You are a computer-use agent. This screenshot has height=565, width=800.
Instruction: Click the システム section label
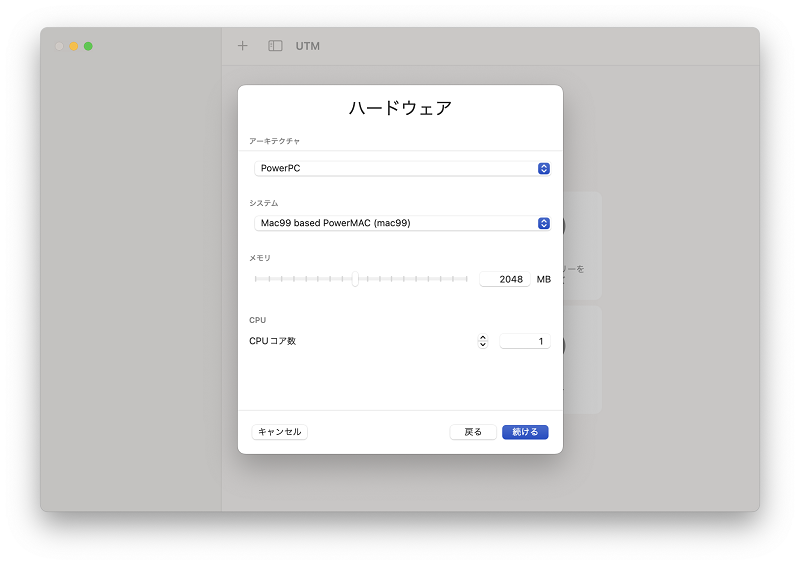pyautogui.click(x=264, y=203)
